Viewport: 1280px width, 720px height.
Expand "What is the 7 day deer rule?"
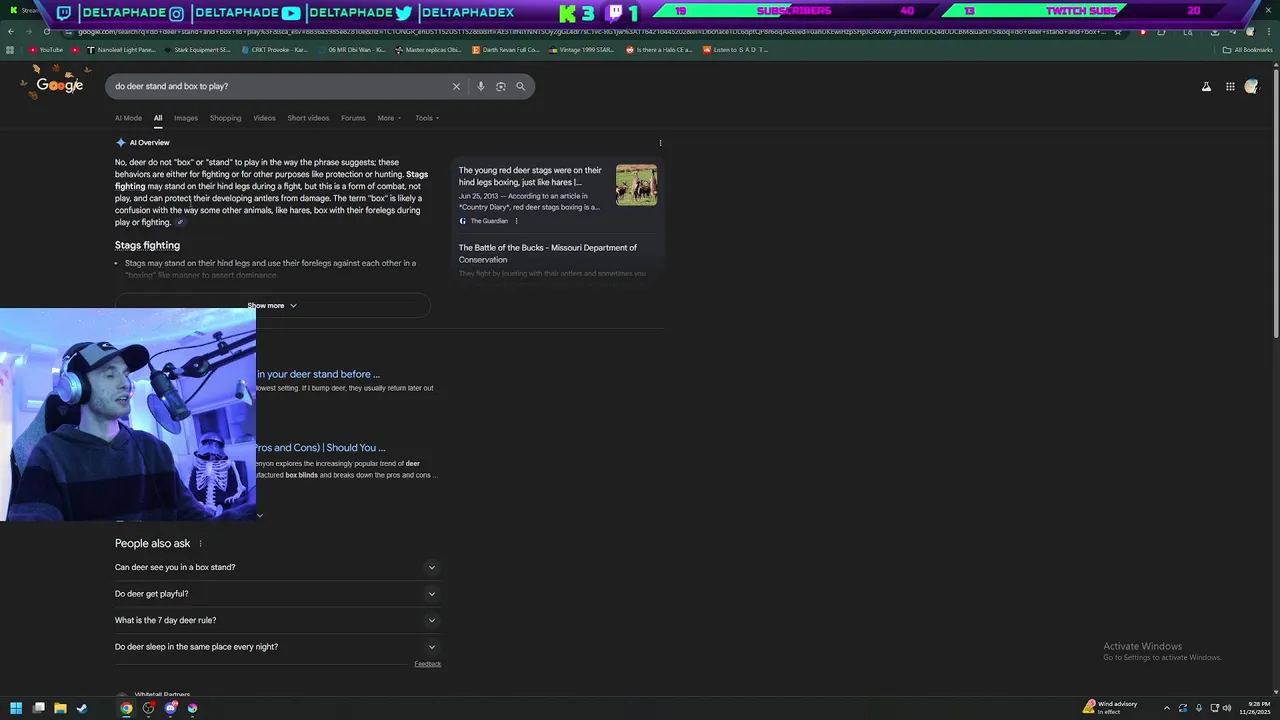click(x=277, y=620)
